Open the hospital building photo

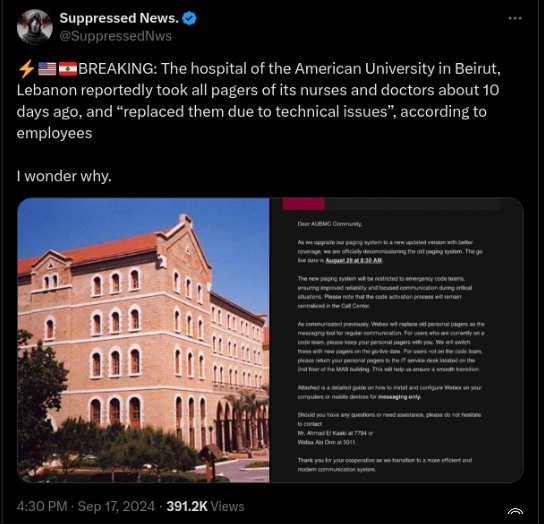point(143,340)
